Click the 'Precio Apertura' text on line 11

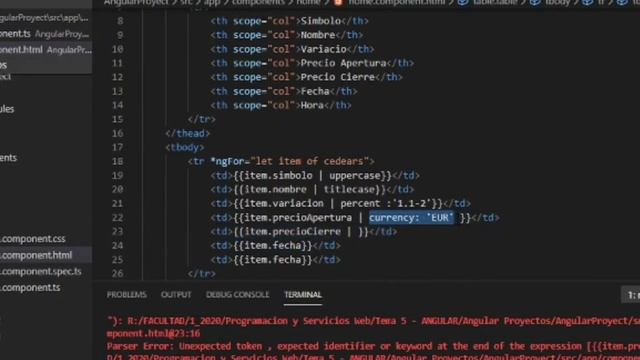343,63
